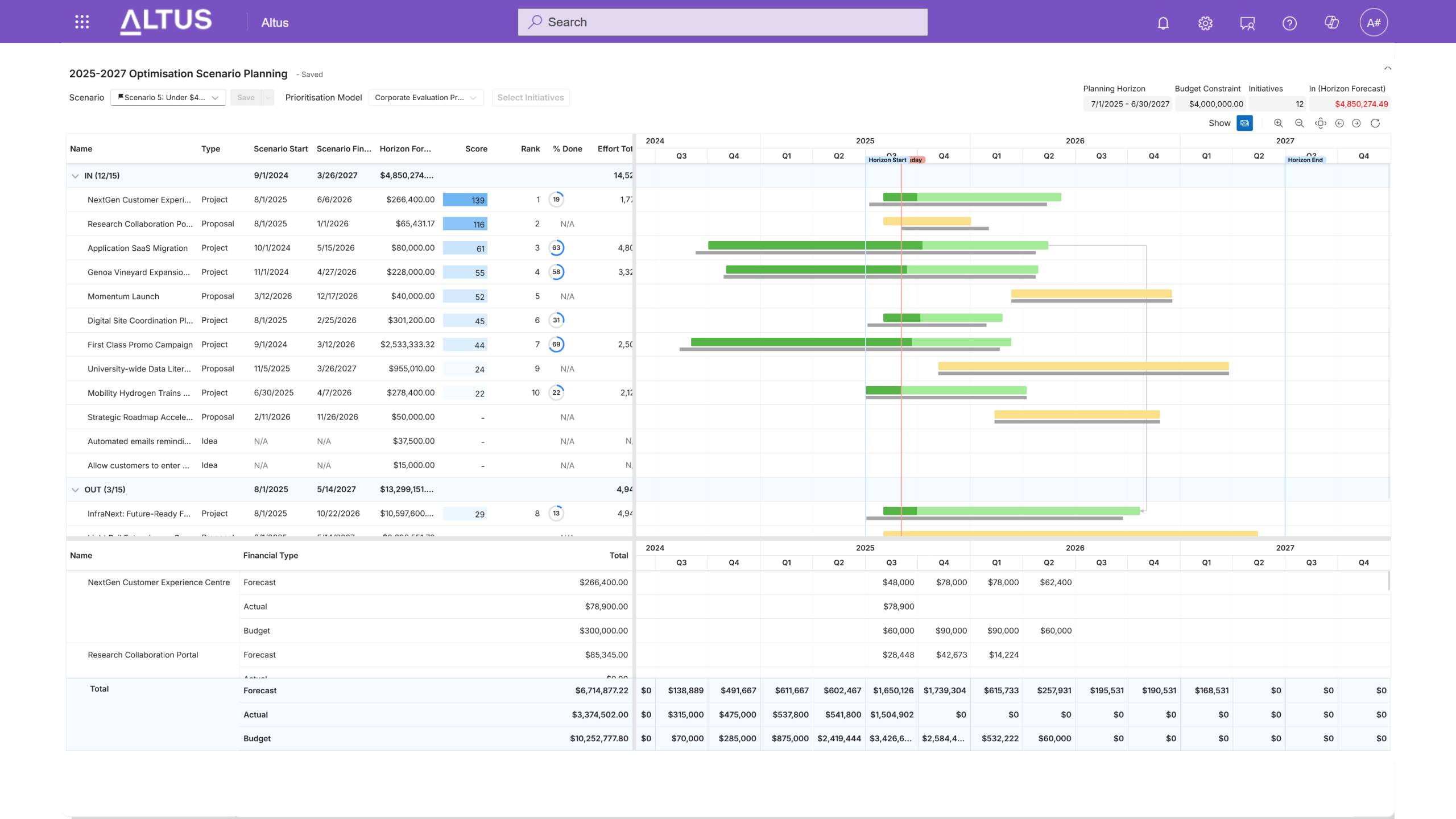Image resolution: width=1456 pixels, height=819 pixels.
Task: Collapse the IN (12/15) group
Action: [x=75, y=176]
